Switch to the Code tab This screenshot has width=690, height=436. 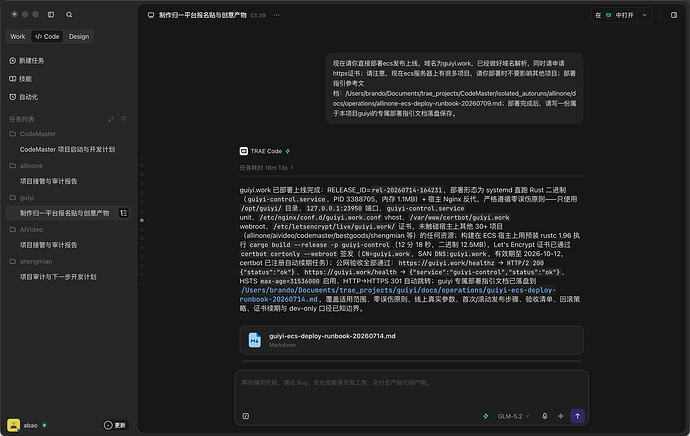pyautogui.click(x=47, y=37)
